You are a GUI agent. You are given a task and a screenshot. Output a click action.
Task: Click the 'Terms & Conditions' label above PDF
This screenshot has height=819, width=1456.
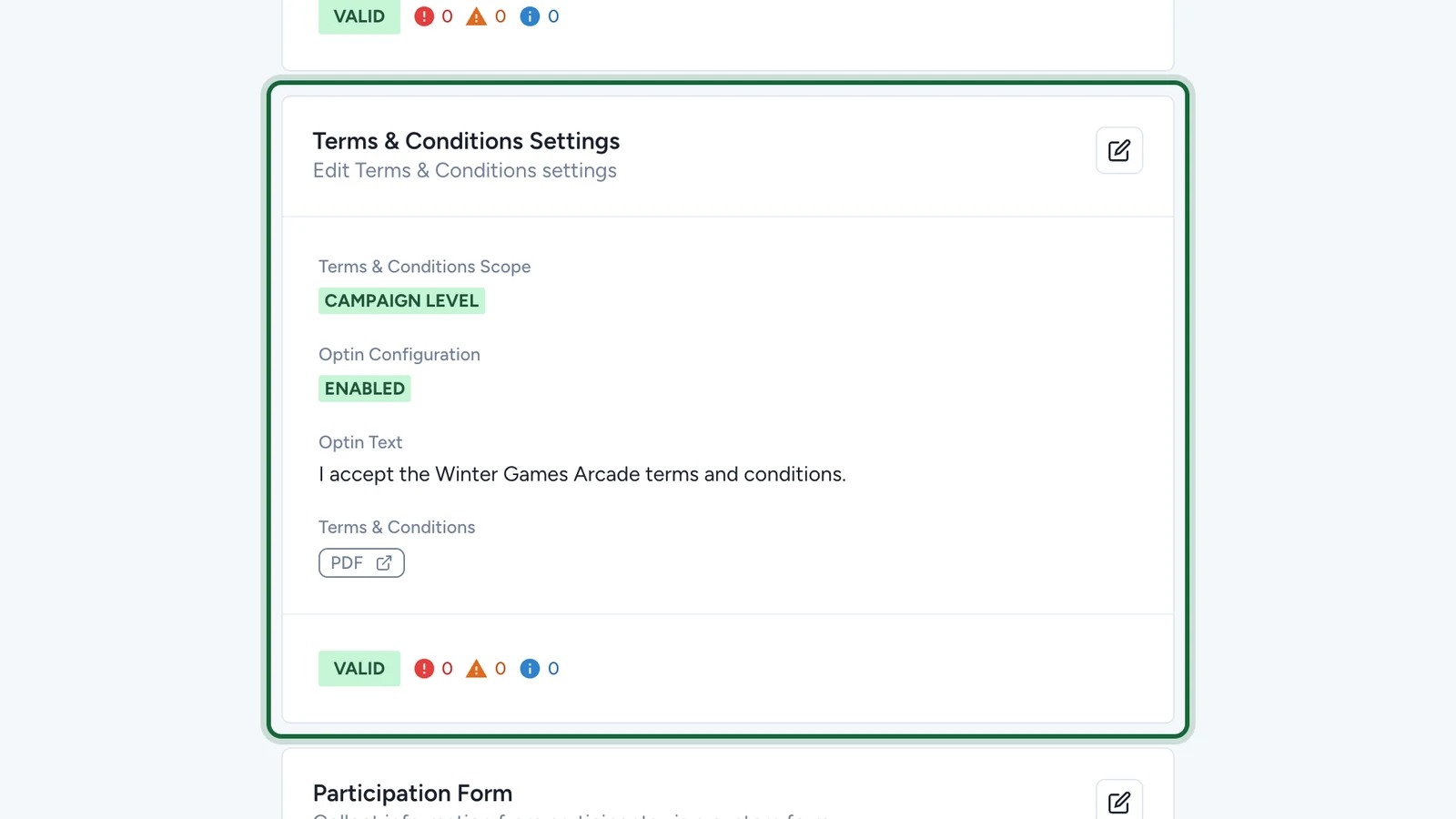click(397, 528)
